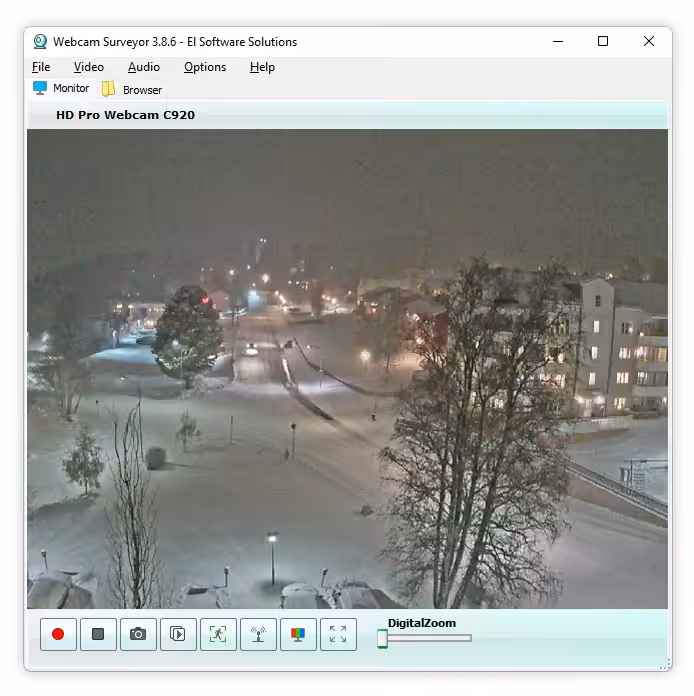Switch to the Monitor tab
Screen dimensions: 694x696
(x=61, y=89)
